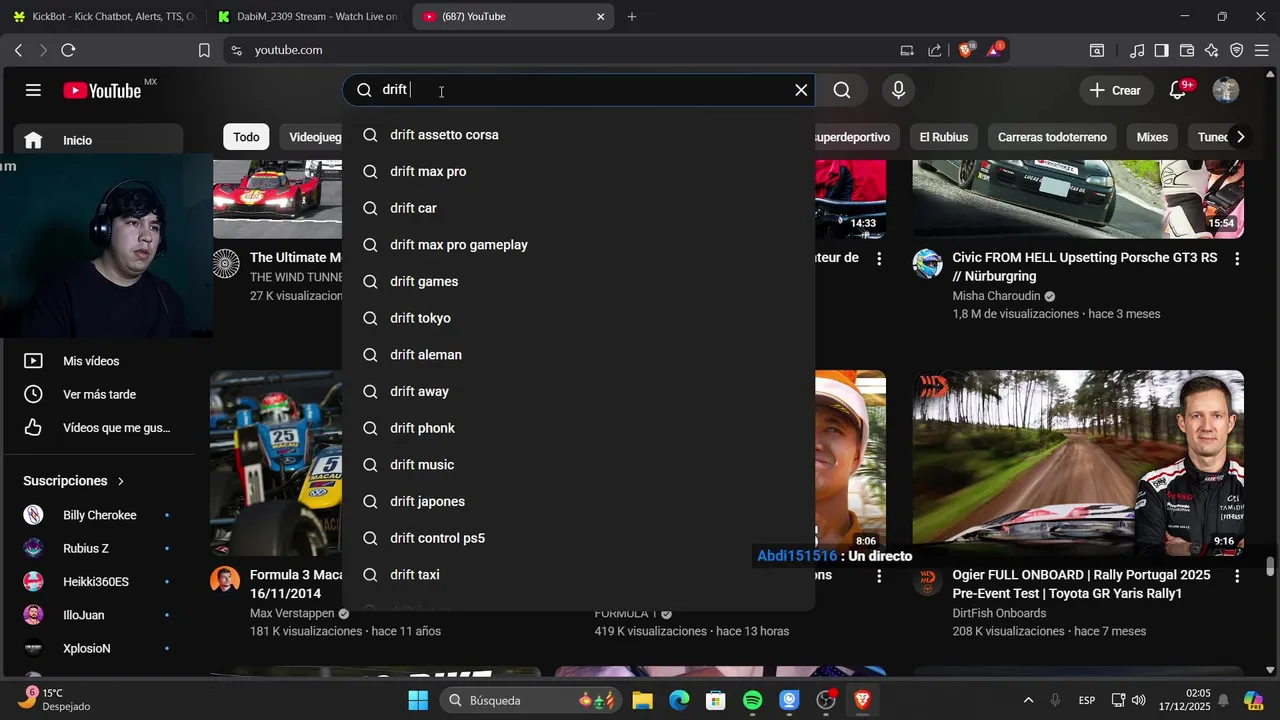Choose suggestion drift away
The height and width of the screenshot is (720, 1280).
click(x=578, y=392)
